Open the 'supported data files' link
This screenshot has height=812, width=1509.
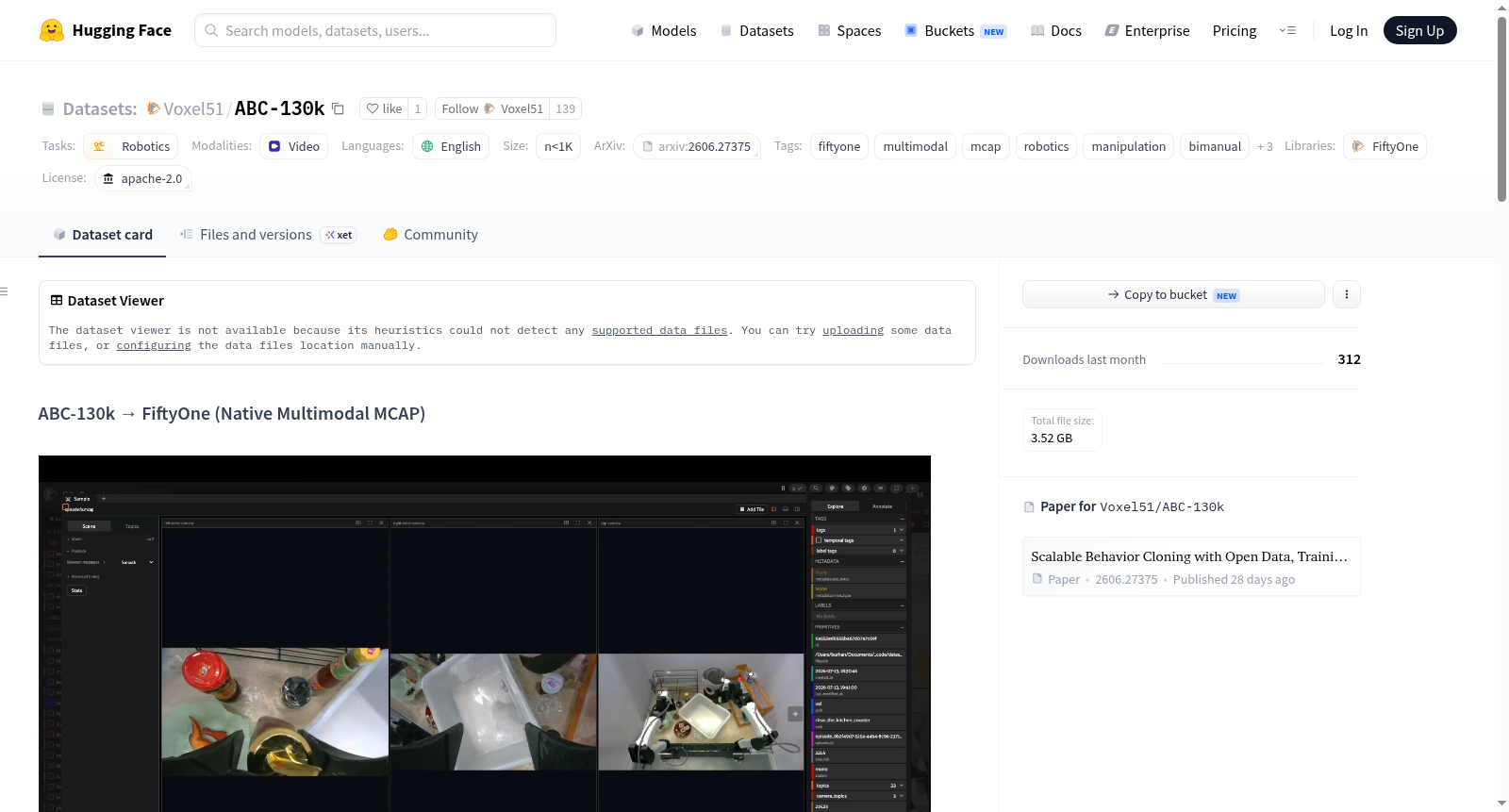(x=659, y=330)
